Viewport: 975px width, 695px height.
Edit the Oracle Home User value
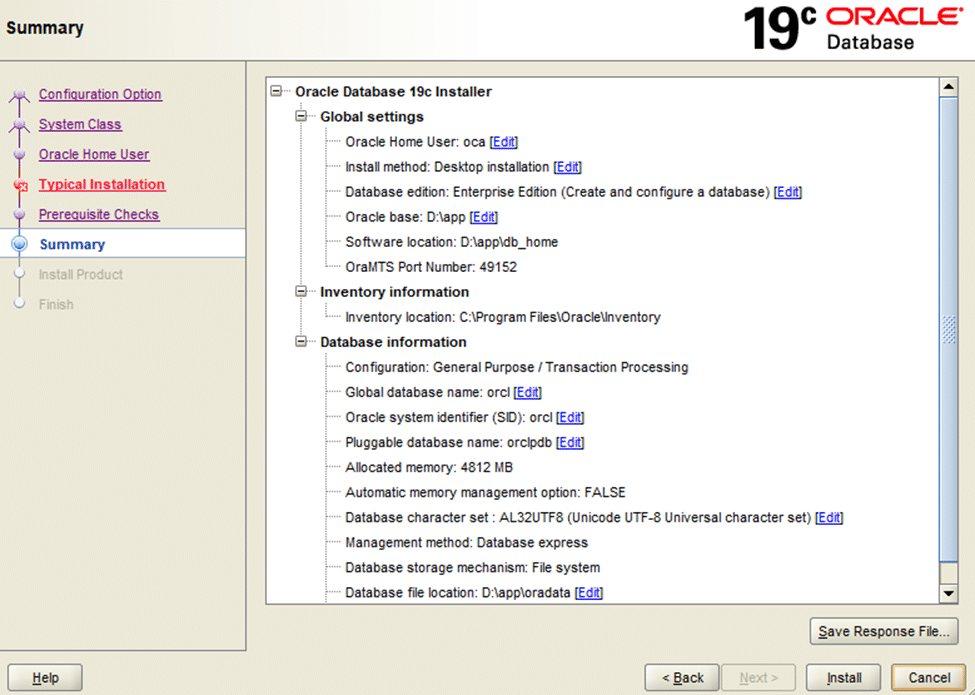pos(504,142)
